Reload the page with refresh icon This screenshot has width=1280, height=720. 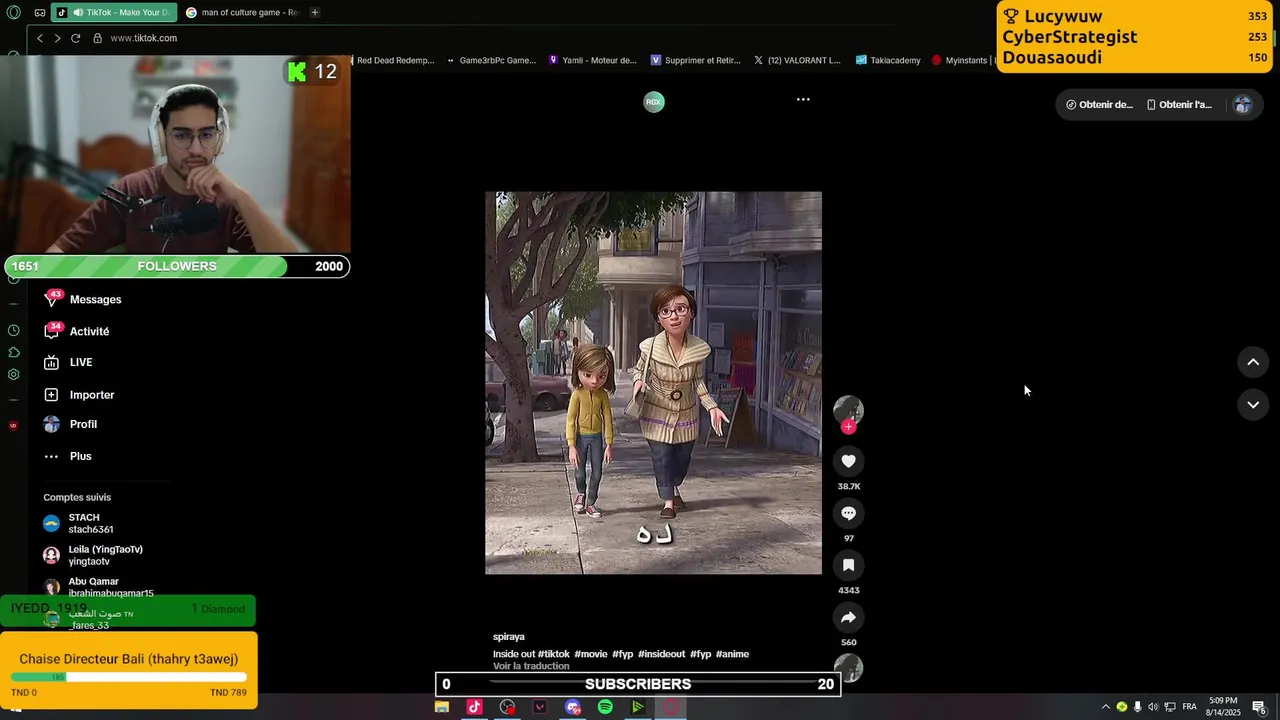pyautogui.click(x=75, y=38)
